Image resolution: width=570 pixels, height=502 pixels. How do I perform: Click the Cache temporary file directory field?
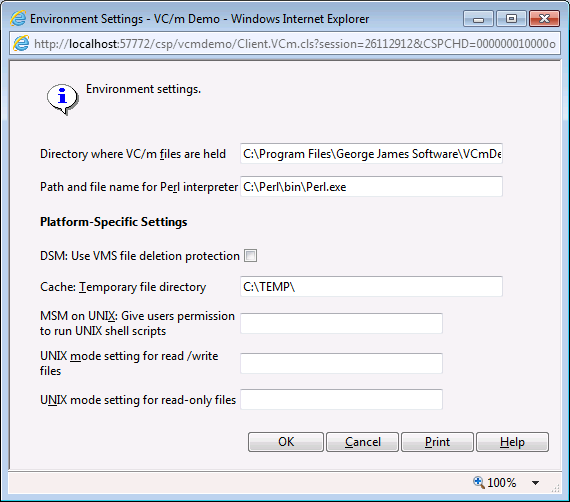371,286
